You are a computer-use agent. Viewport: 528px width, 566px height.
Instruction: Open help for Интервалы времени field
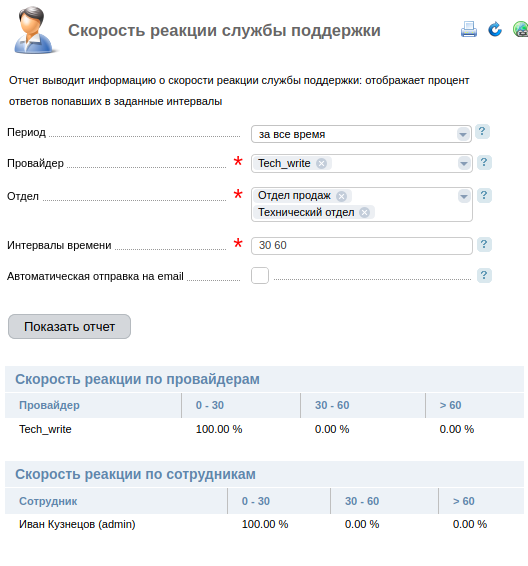[484, 245]
